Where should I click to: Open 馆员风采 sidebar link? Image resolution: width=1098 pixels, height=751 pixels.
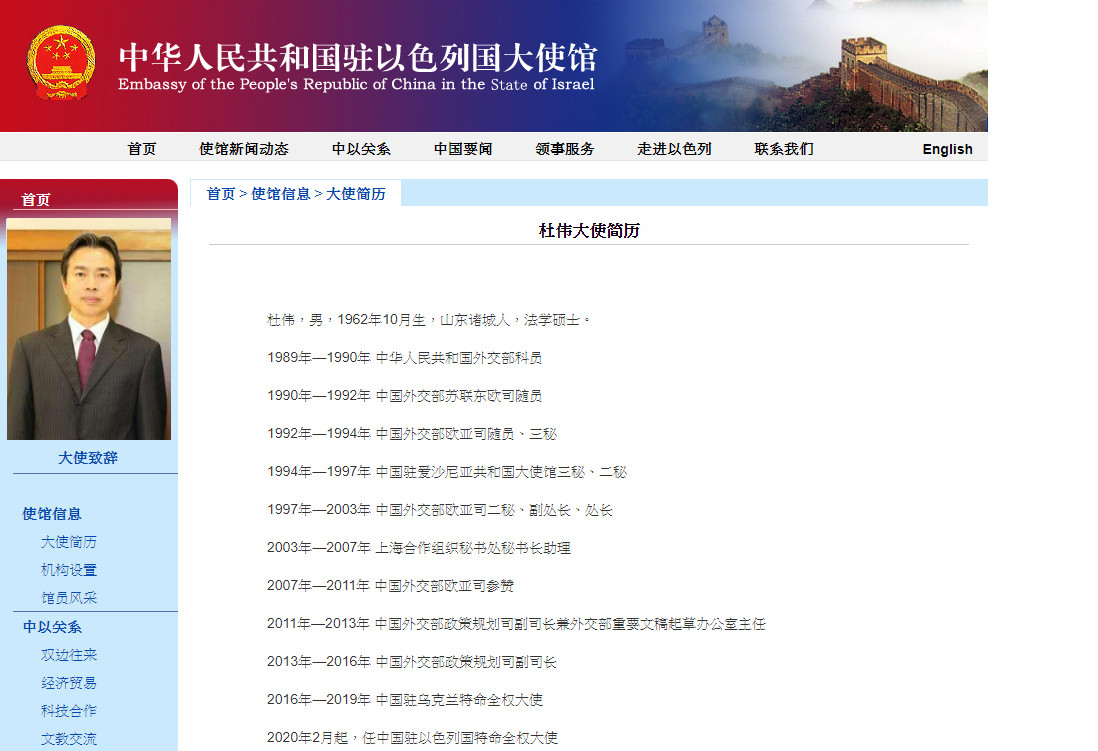pos(69,598)
